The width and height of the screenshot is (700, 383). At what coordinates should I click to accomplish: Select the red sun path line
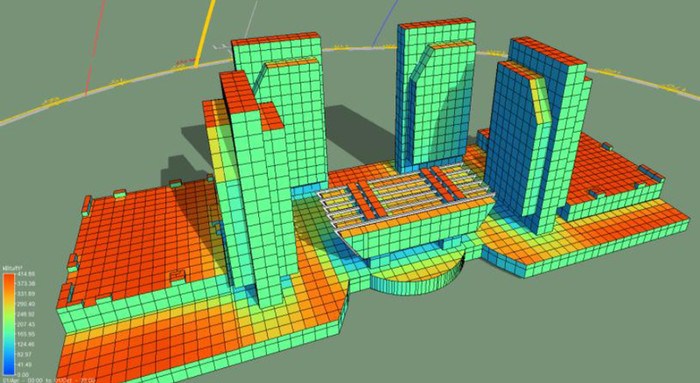click(96, 47)
